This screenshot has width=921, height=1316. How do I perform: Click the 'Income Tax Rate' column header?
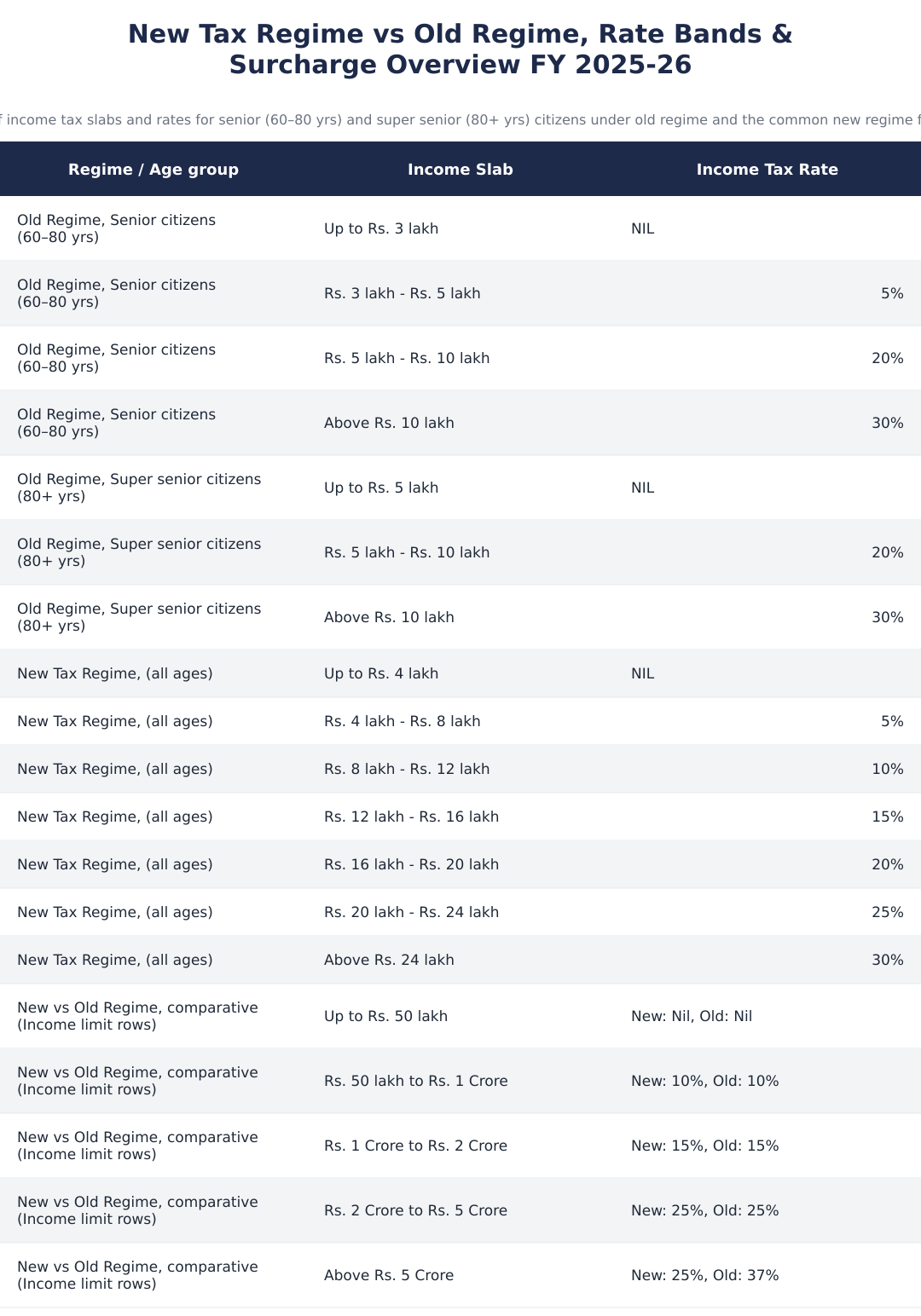click(767, 170)
